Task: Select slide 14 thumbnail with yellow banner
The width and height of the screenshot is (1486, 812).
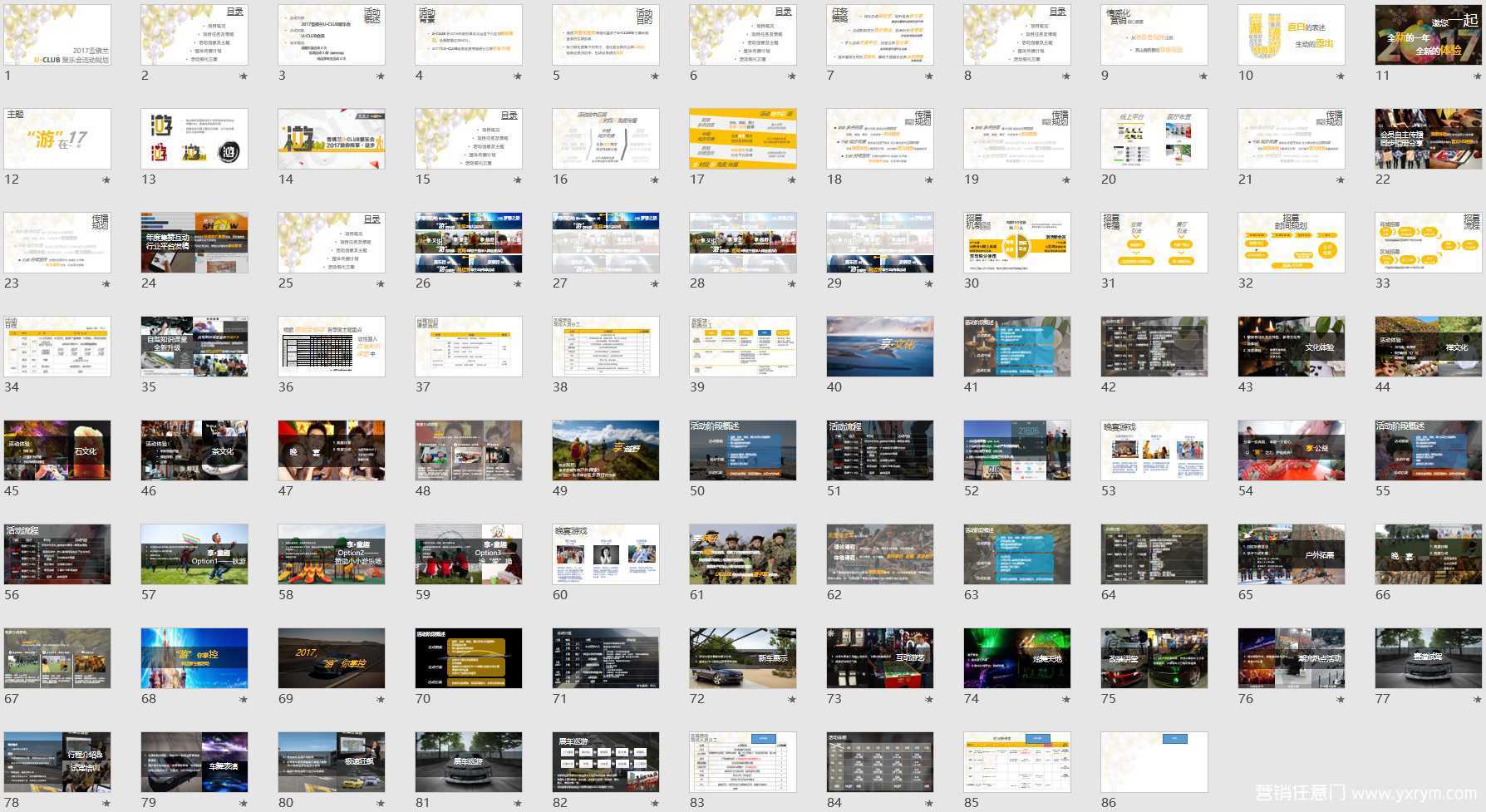Action: (332, 139)
